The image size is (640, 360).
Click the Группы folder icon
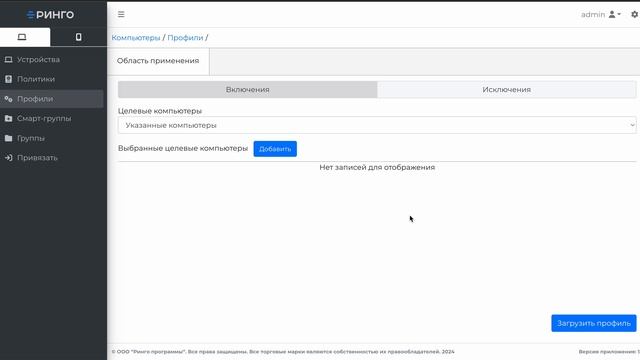(x=8, y=138)
